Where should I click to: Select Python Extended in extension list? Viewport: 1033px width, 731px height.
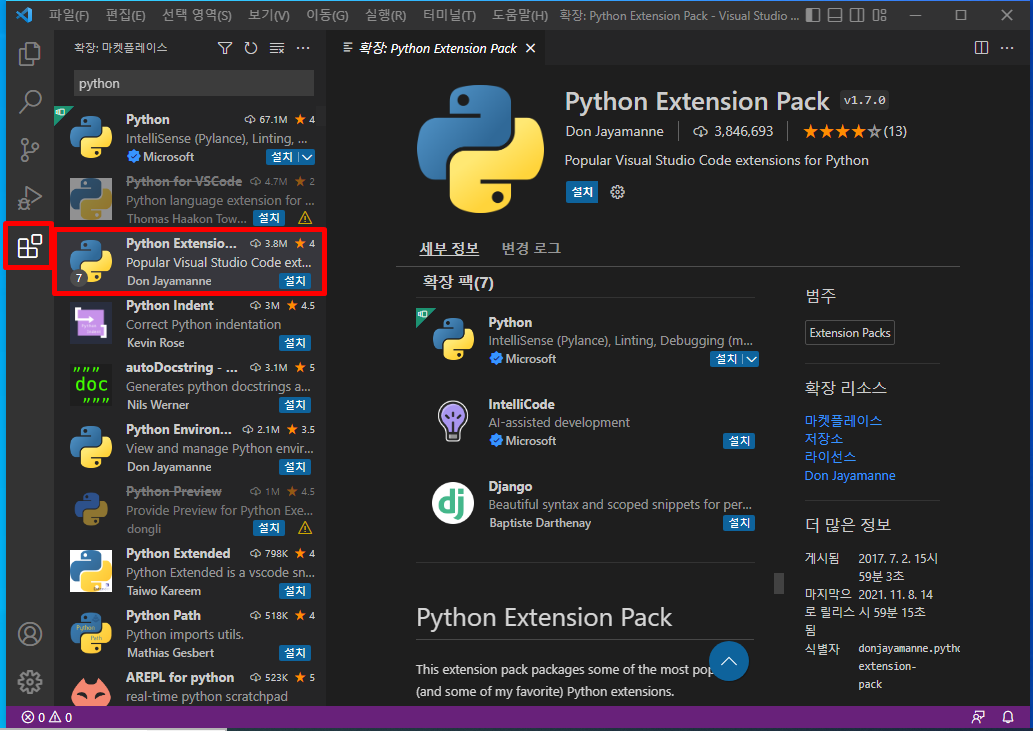tap(190, 572)
